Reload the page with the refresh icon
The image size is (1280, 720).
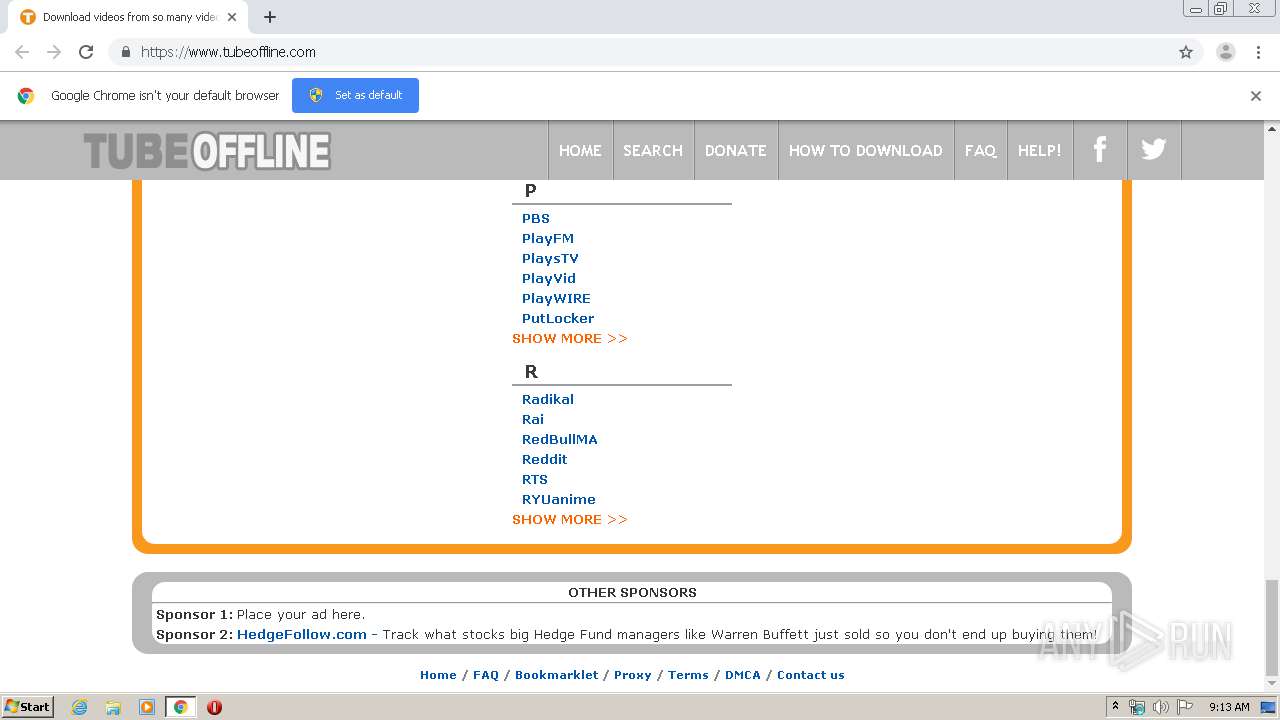(x=86, y=52)
